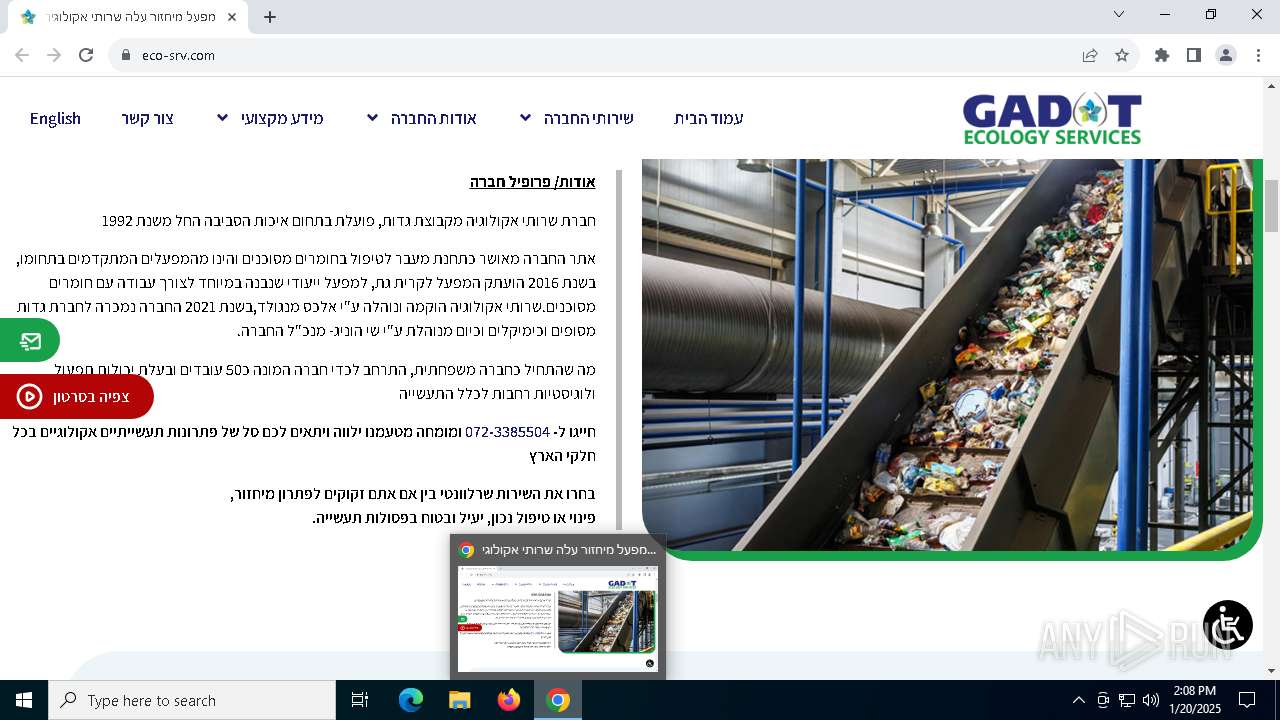Open the שירותי החברה menu
This screenshot has height=720, width=1280.
click(588, 118)
